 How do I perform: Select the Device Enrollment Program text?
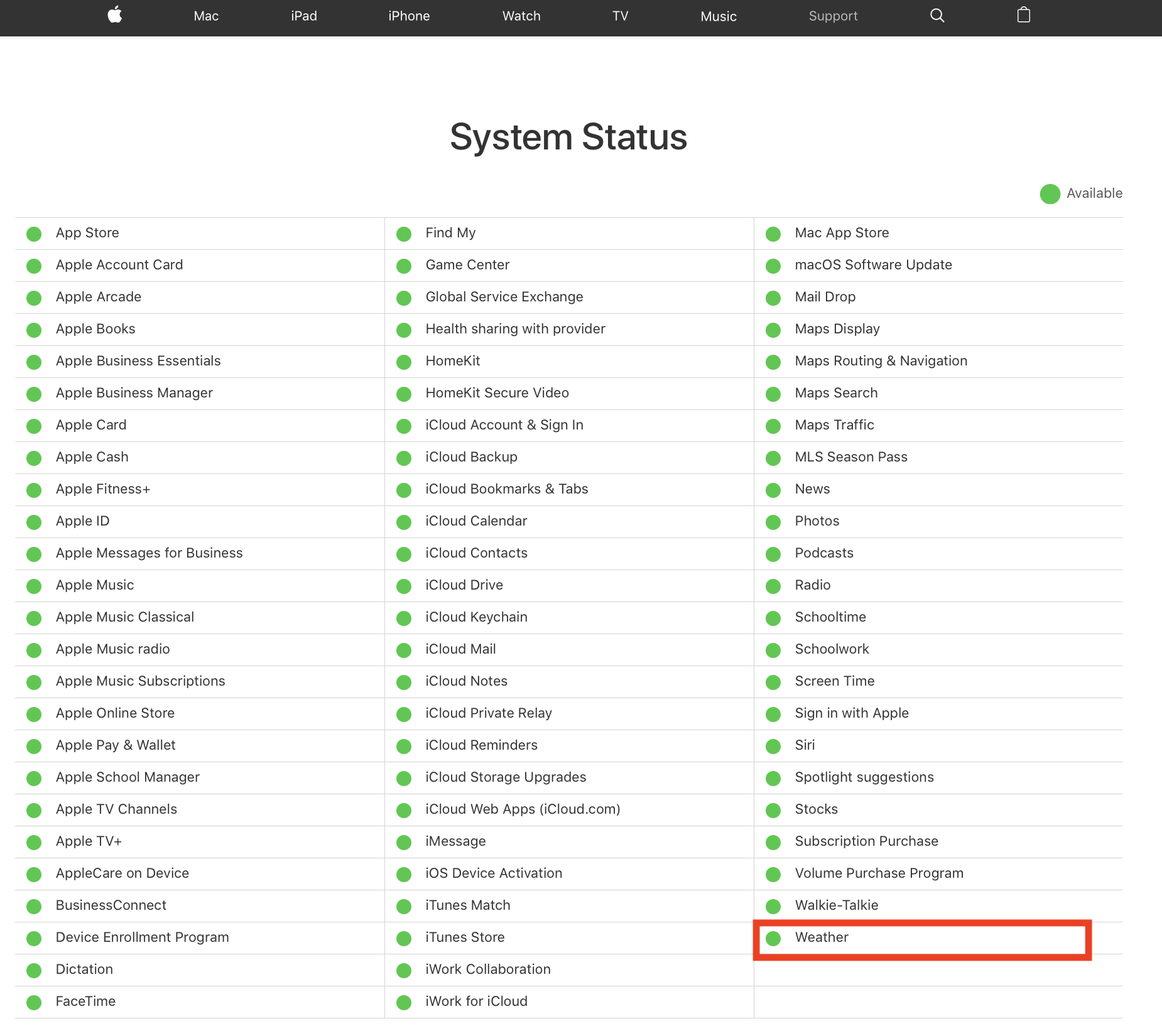[143, 937]
